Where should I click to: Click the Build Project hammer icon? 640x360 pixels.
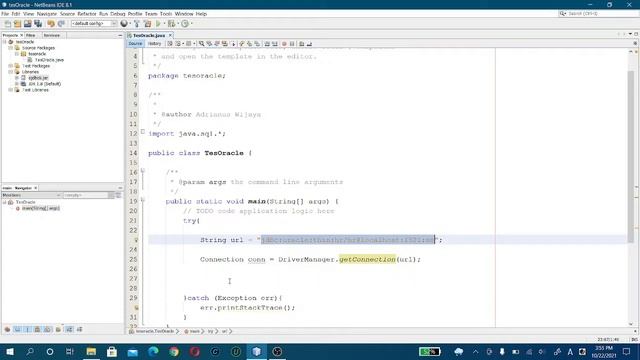[137, 24]
